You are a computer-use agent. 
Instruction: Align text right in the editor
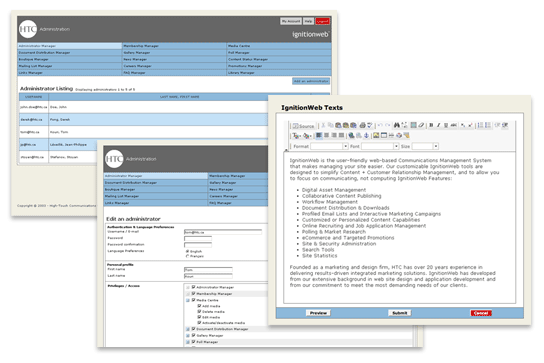(x=334, y=135)
